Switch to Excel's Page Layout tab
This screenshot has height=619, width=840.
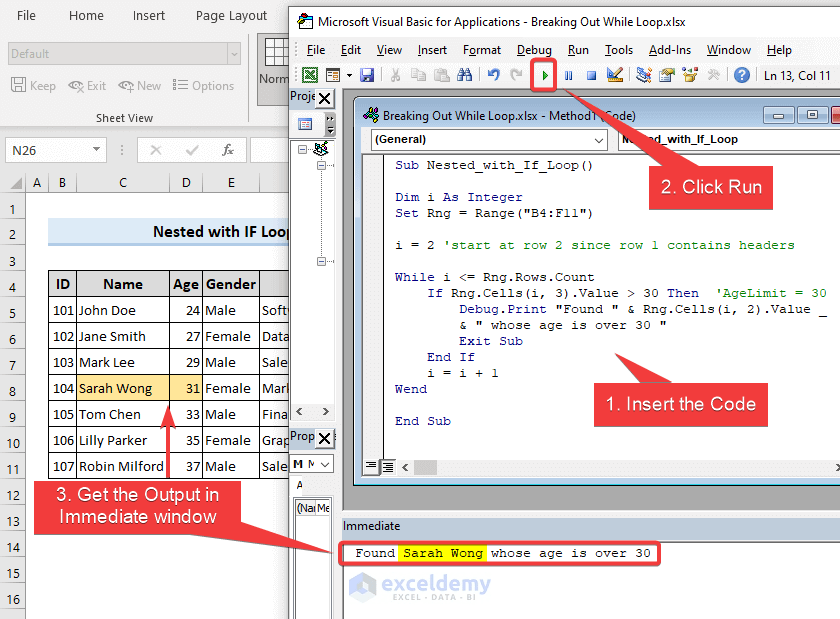click(x=231, y=15)
